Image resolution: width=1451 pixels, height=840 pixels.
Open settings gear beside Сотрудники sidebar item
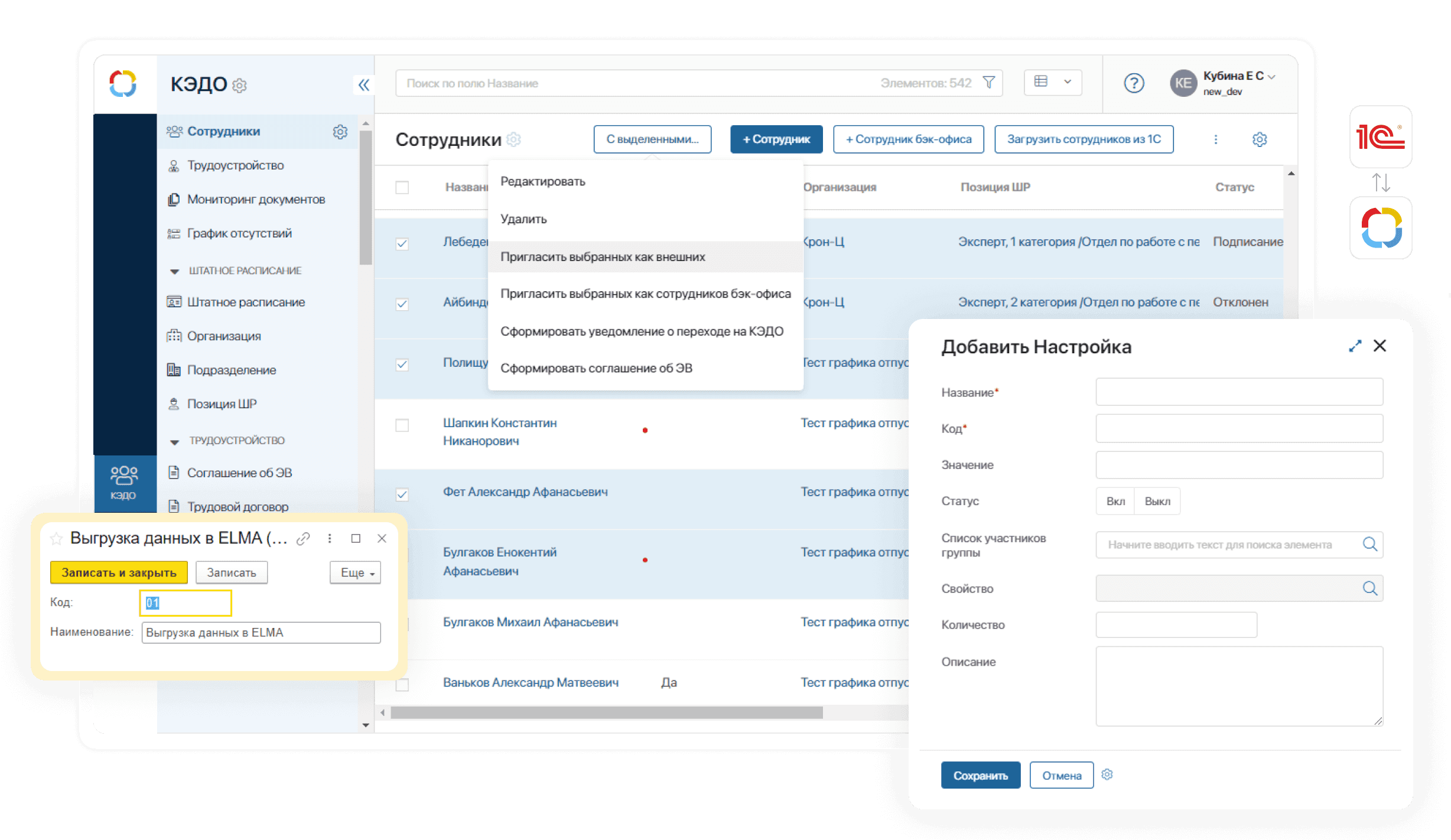click(340, 132)
